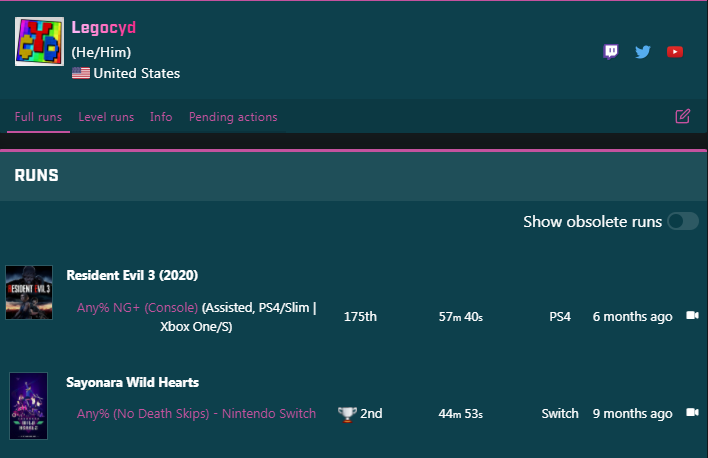
Task: Click the United States country text
Action: click(x=137, y=73)
